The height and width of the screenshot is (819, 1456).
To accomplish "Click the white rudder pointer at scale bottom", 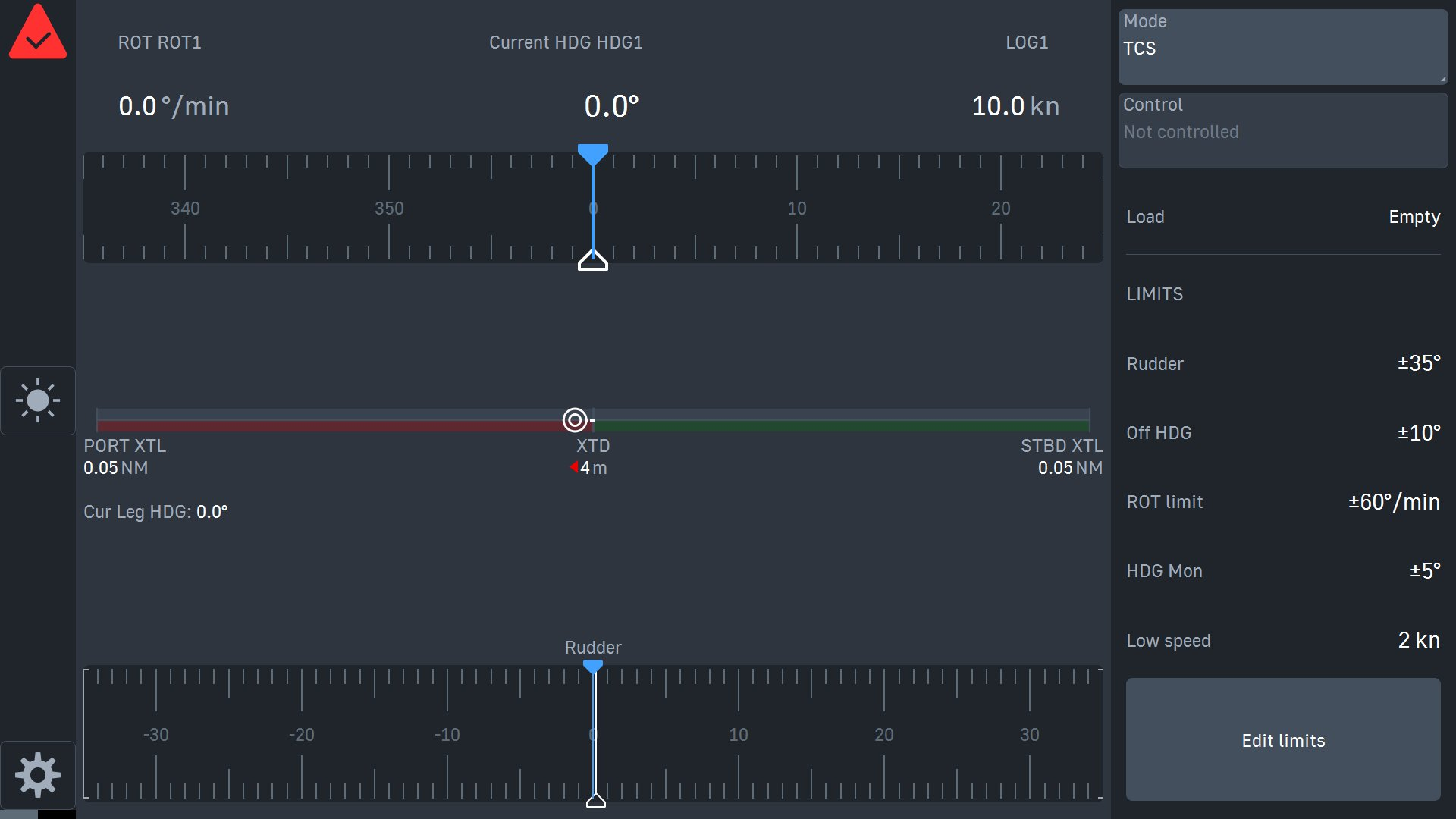I will [596, 800].
